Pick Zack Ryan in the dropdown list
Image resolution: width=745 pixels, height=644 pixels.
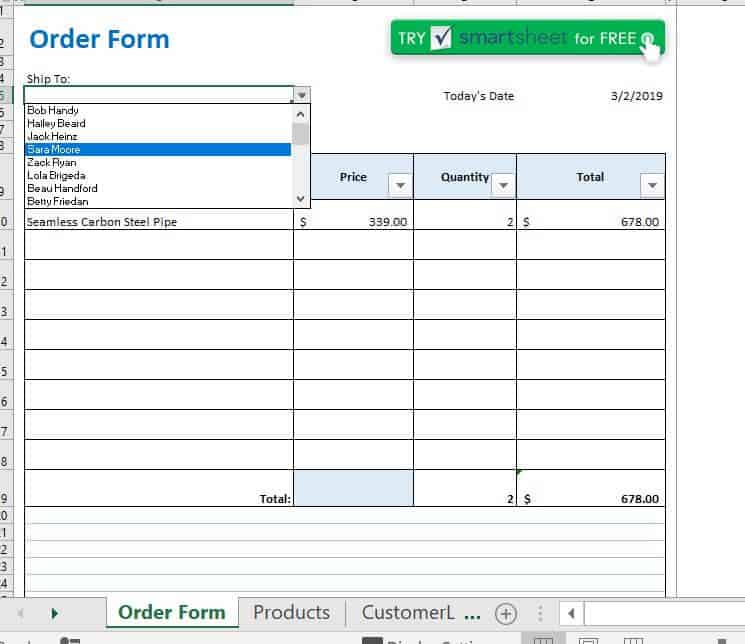click(158, 162)
